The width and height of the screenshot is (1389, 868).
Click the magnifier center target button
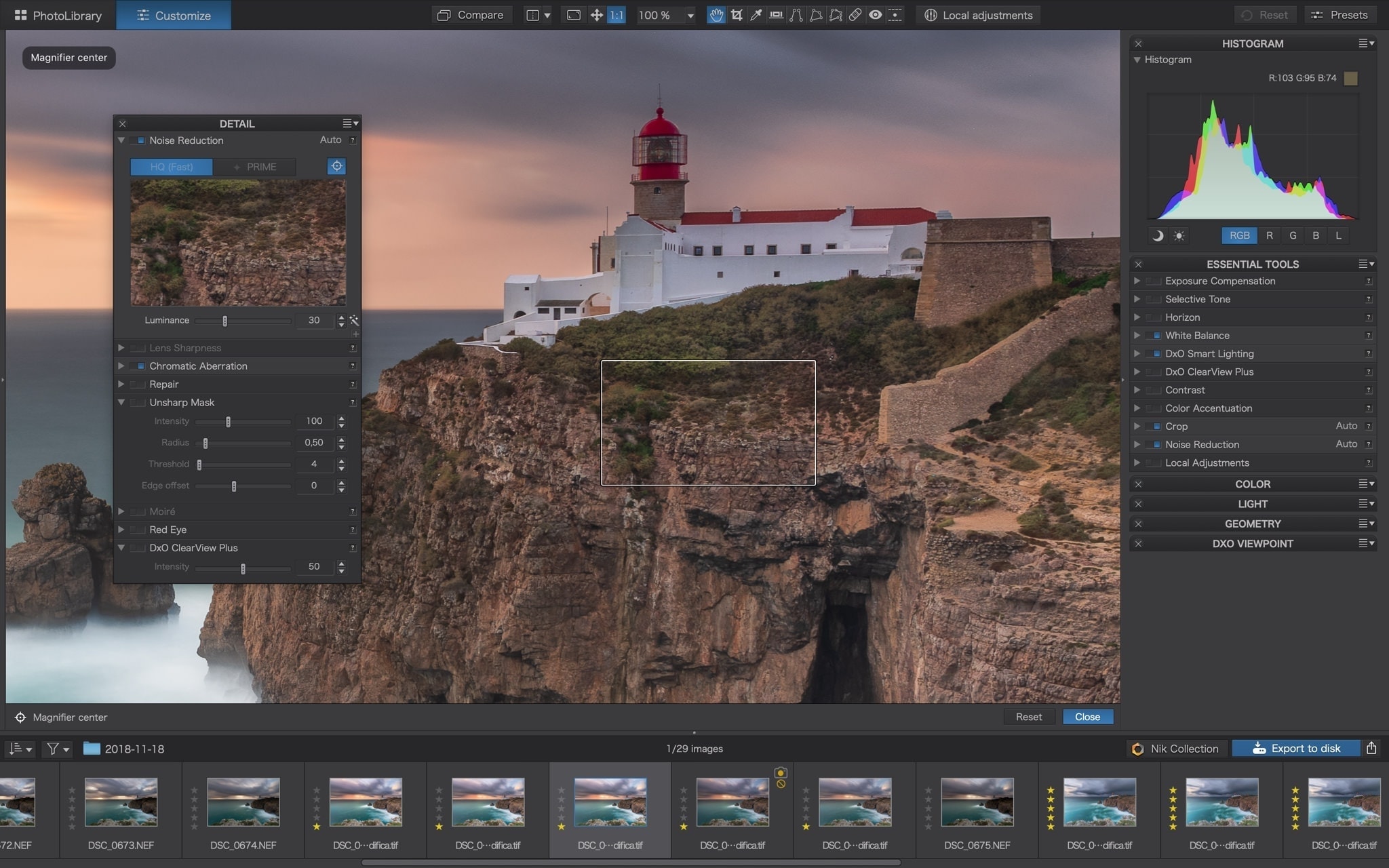point(336,166)
